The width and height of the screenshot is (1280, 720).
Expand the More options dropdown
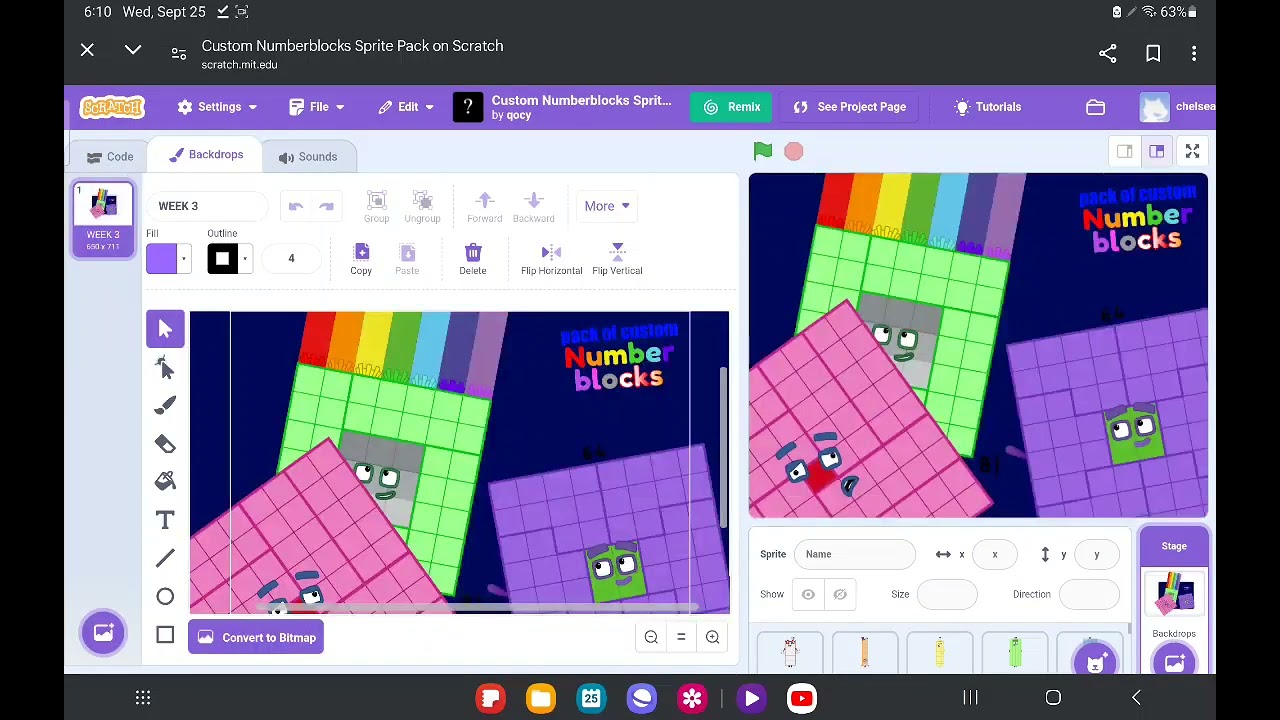point(607,206)
